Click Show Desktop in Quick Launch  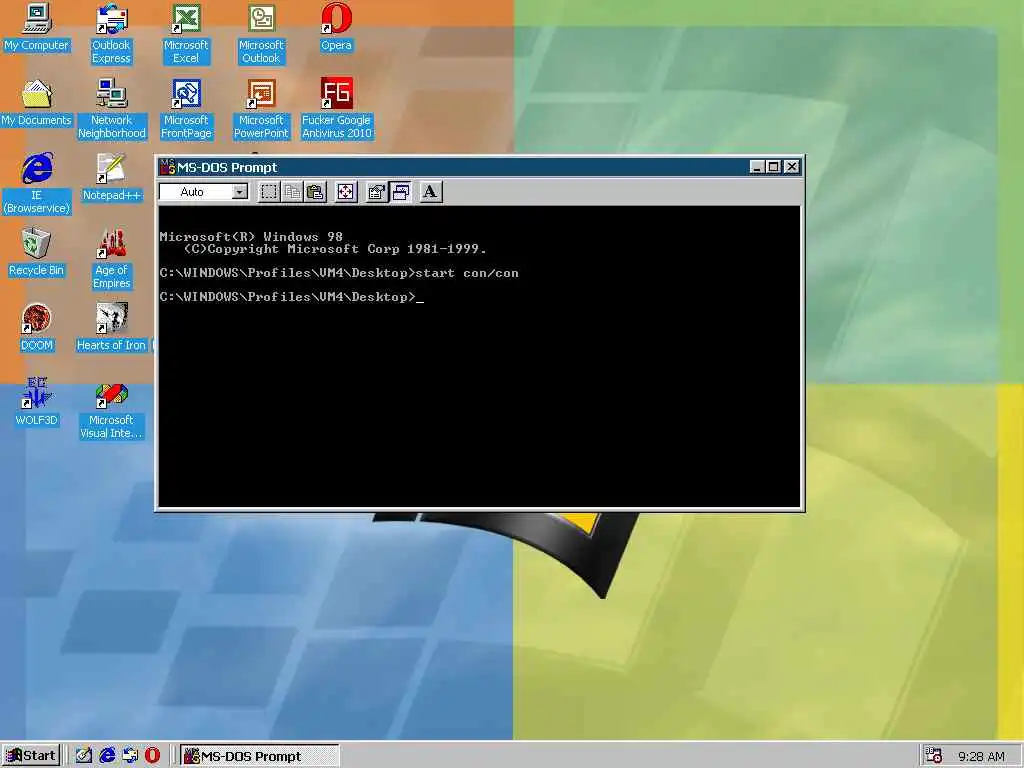(84, 756)
